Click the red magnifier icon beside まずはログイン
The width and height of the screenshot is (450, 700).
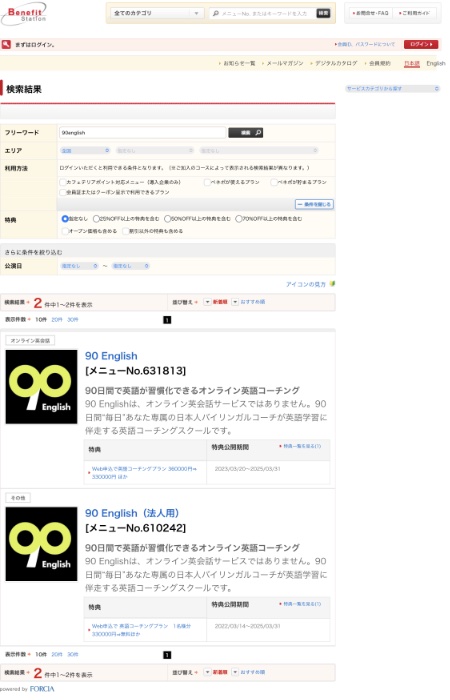[6, 44]
